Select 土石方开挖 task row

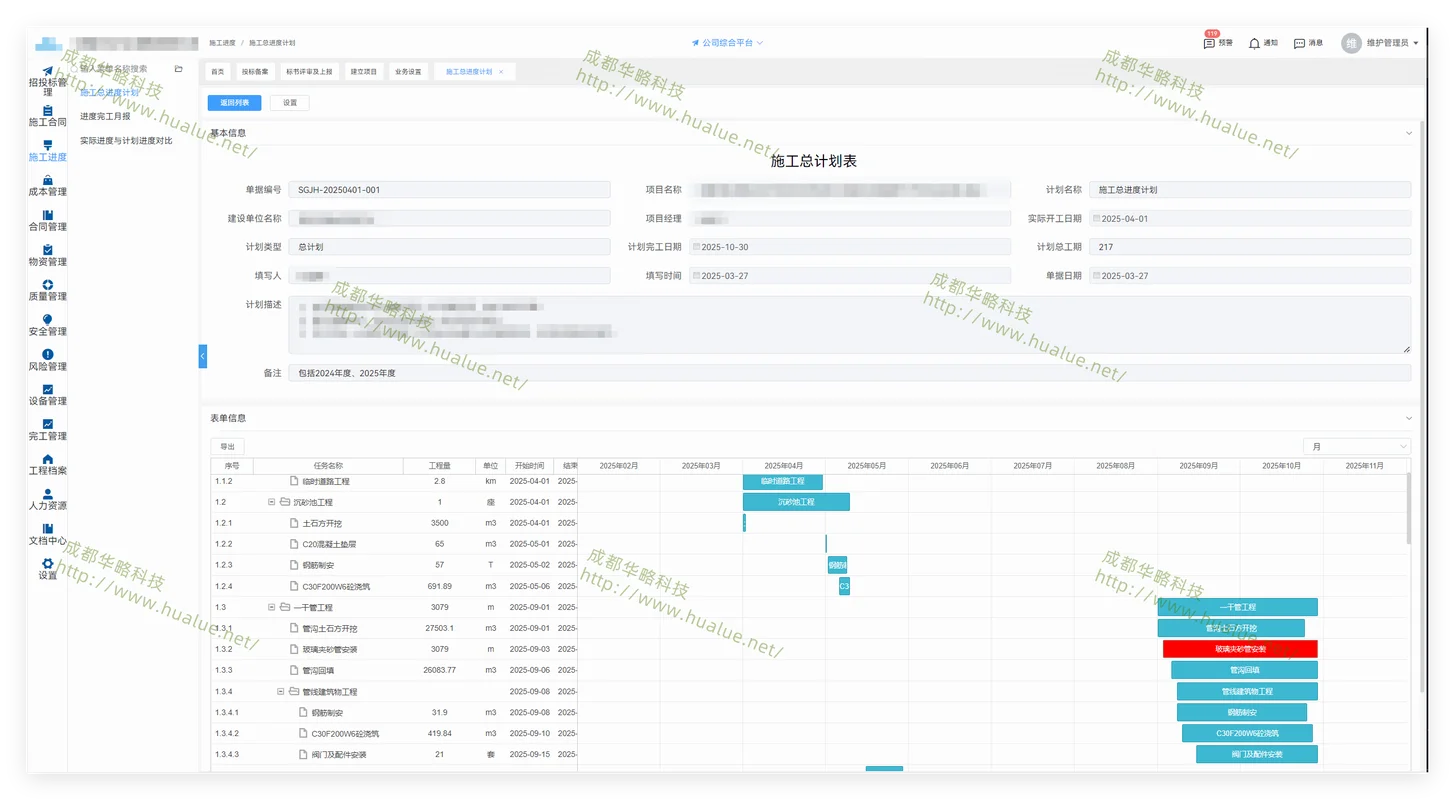click(x=394, y=523)
